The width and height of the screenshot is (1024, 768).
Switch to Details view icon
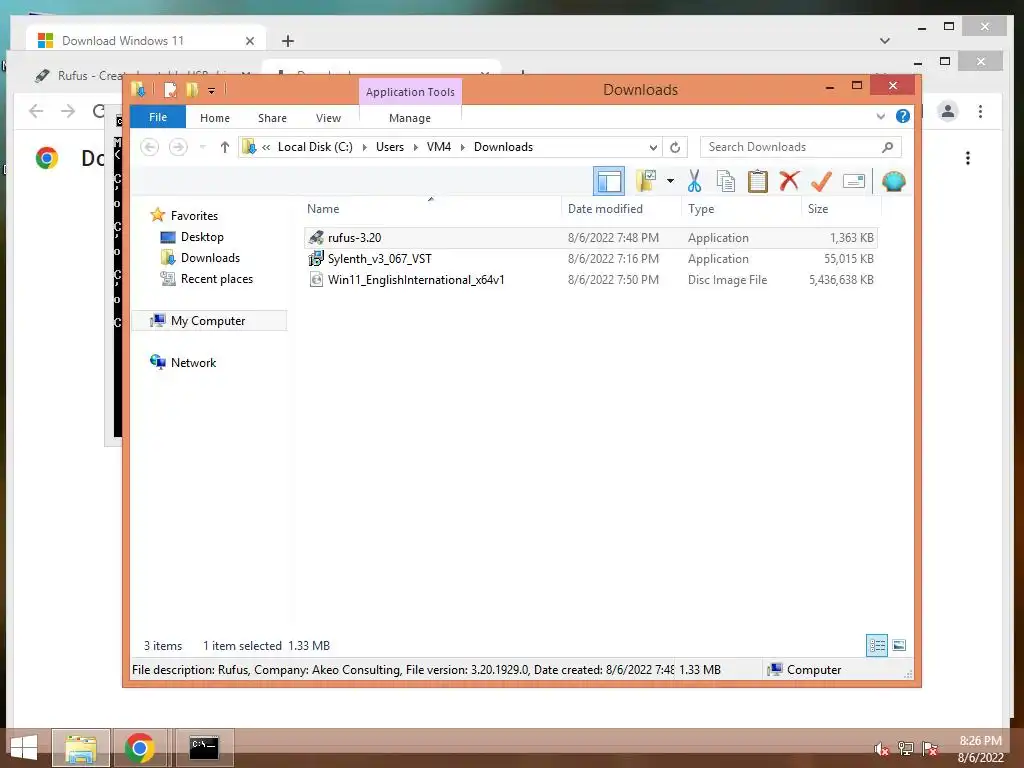pyautogui.click(x=876, y=646)
